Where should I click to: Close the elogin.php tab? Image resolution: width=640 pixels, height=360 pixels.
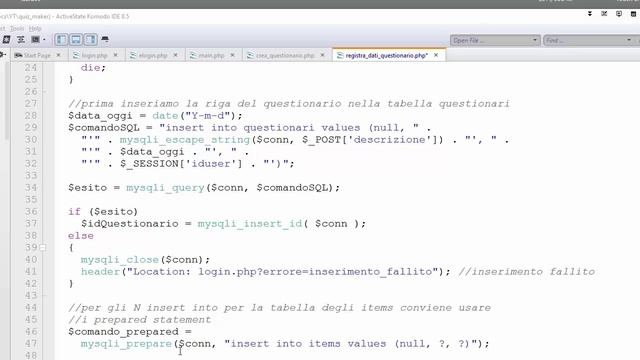[x=176, y=55]
